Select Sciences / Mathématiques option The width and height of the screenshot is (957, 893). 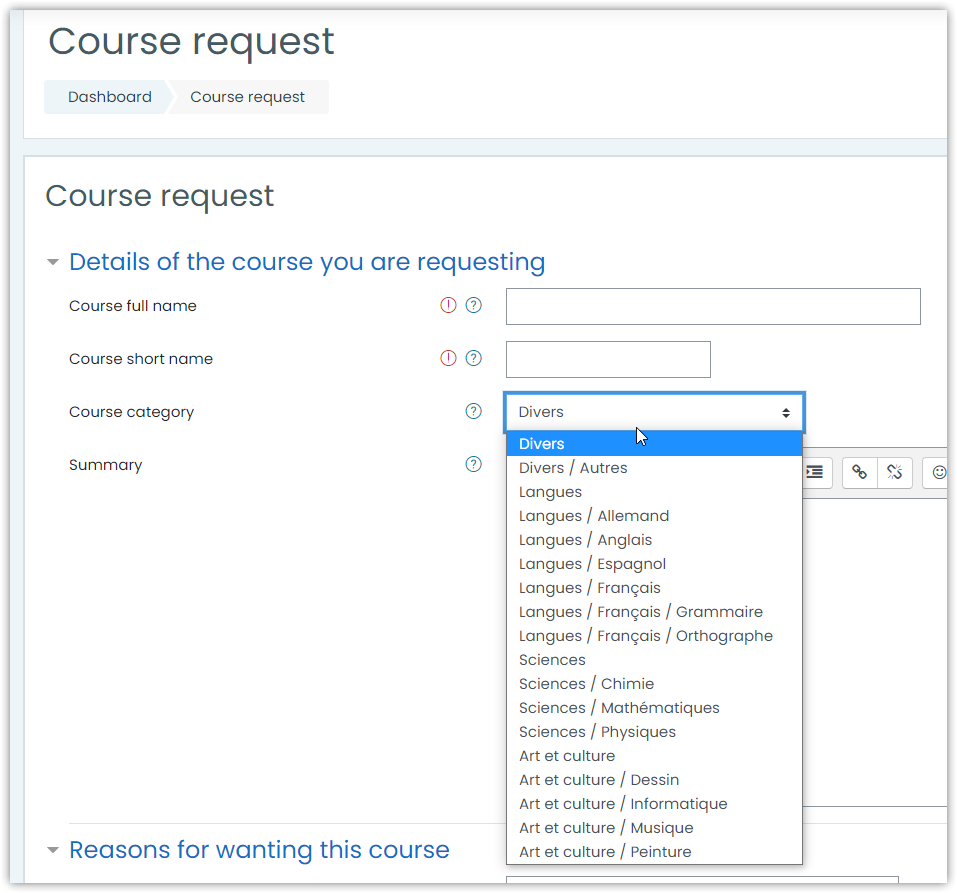tap(654, 708)
